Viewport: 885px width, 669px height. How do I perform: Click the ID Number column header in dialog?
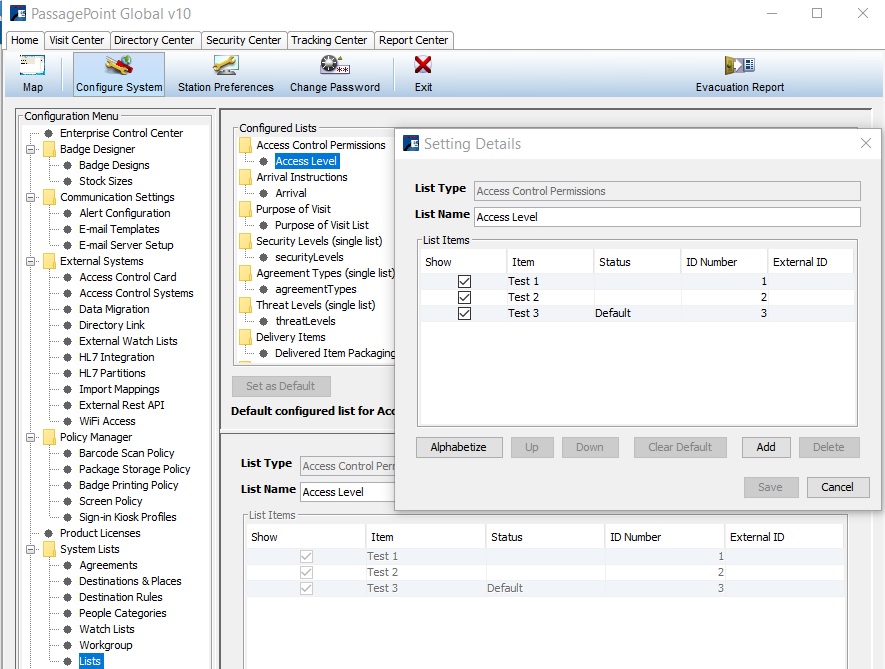(x=723, y=262)
